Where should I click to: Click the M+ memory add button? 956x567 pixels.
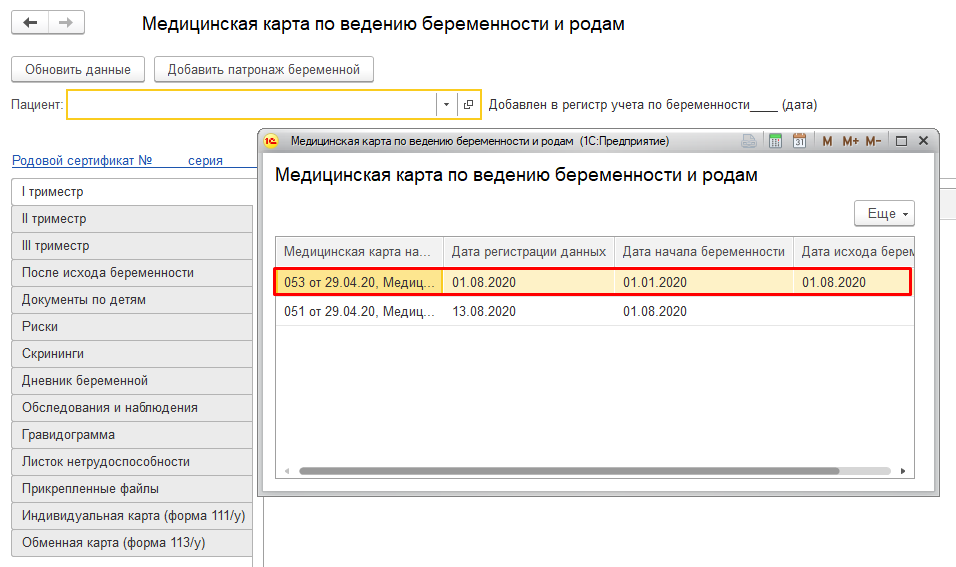(850, 141)
